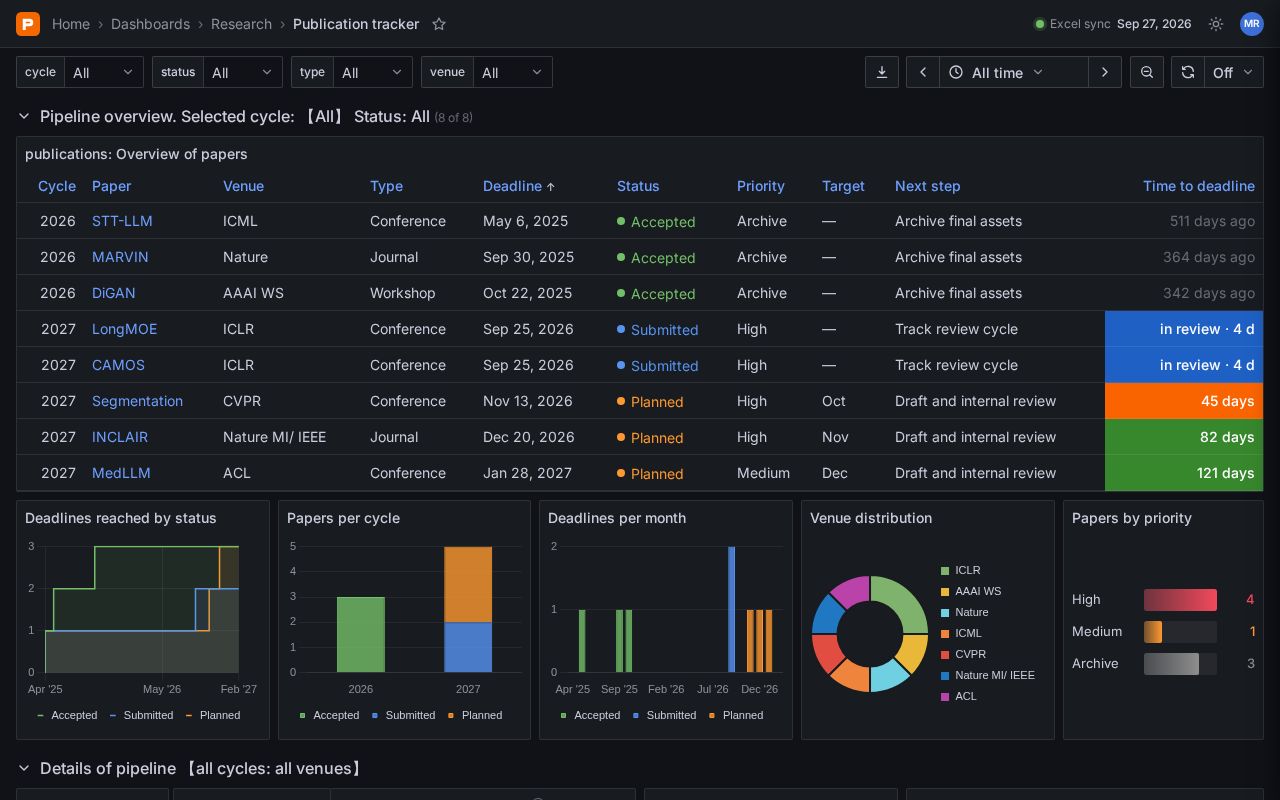Toggle Planned series in Deadlines per month legend

point(736,715)
